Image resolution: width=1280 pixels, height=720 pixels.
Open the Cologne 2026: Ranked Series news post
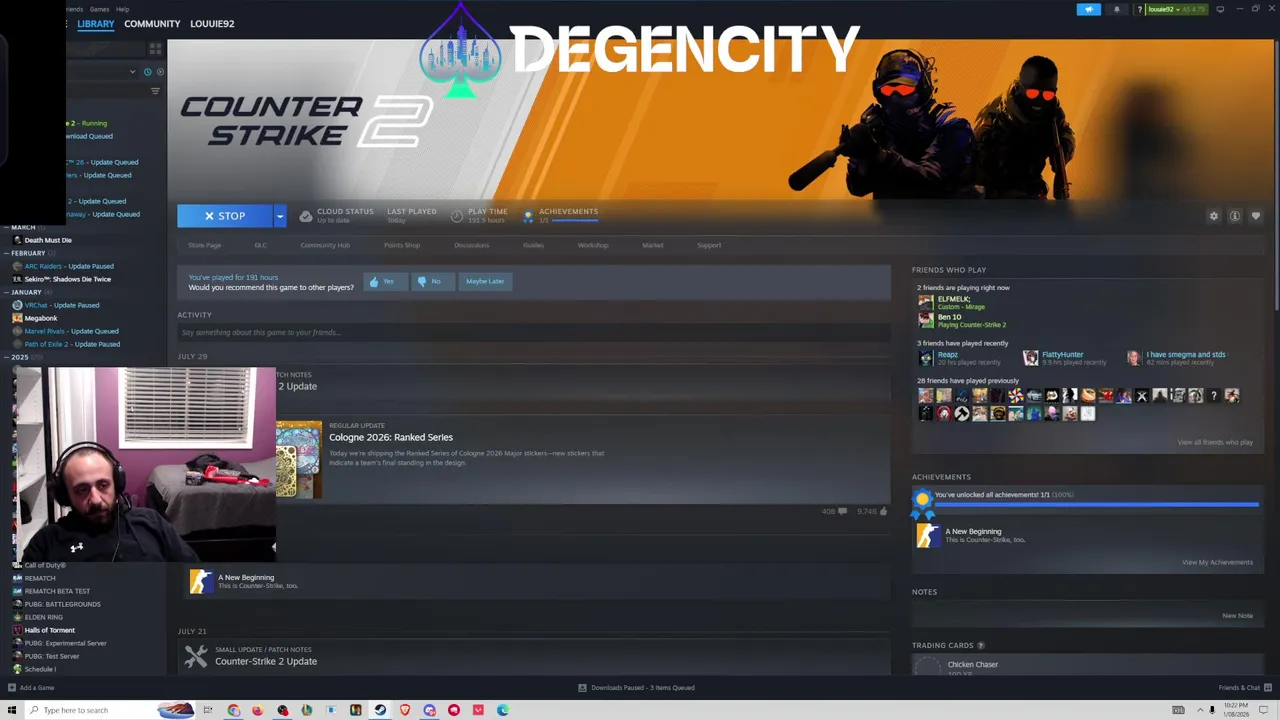coord(391,437)
